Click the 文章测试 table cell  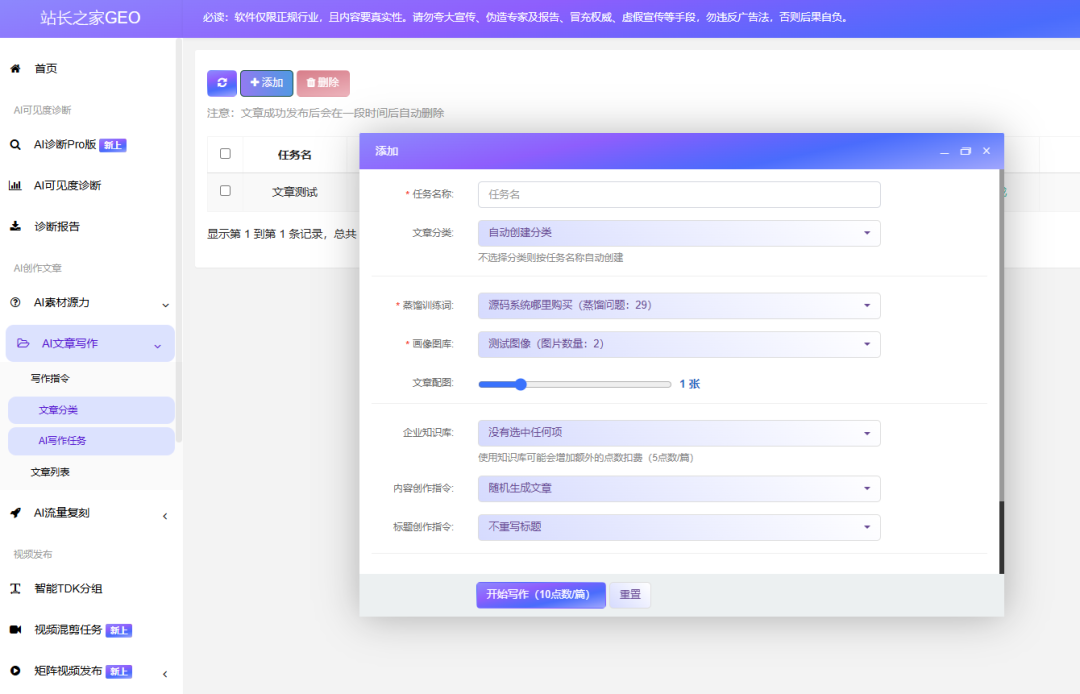[295, 192]
